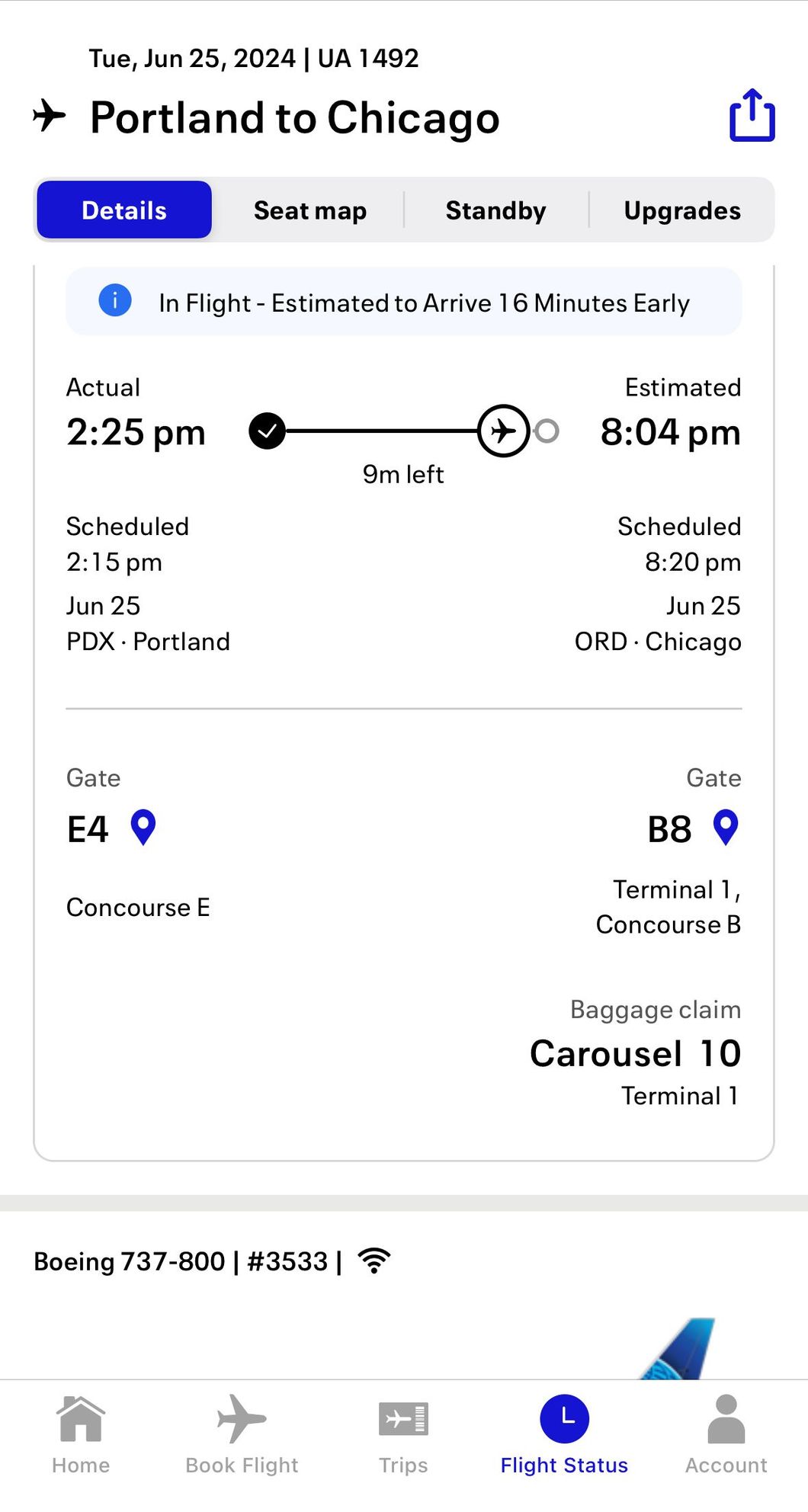
Task: Tap the Flight Status clock icon
Action: pos(564,1419)
